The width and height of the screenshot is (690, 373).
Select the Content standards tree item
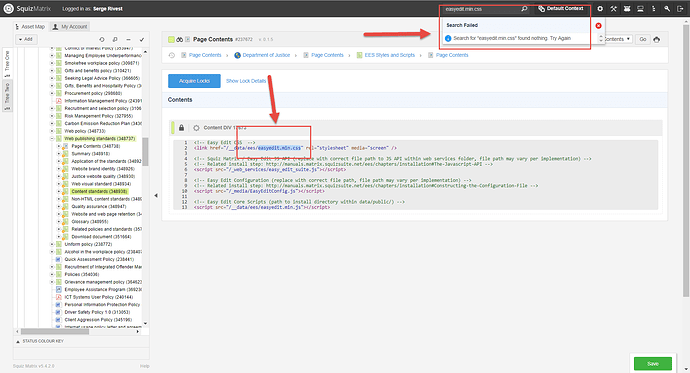99,191
